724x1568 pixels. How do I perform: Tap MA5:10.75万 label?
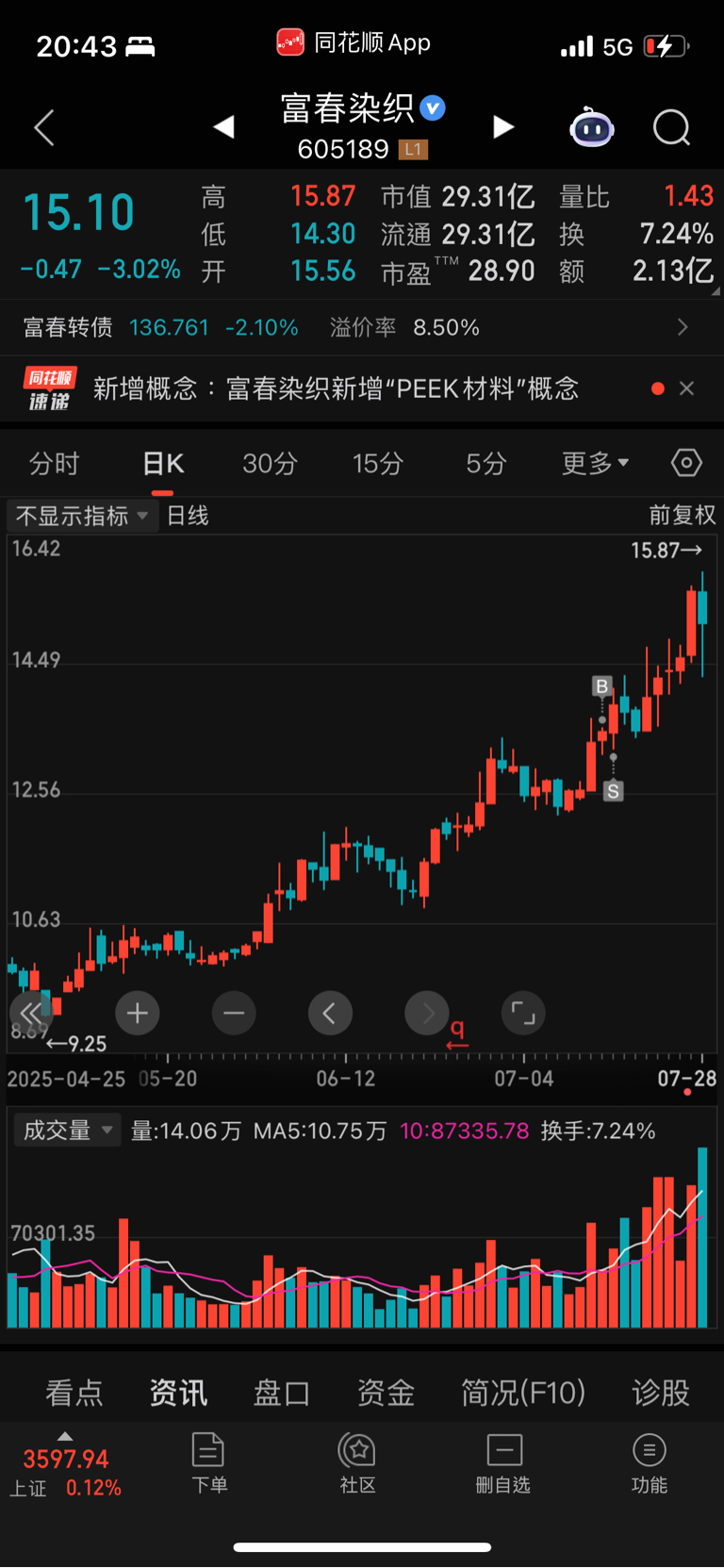pos(320,1131)
